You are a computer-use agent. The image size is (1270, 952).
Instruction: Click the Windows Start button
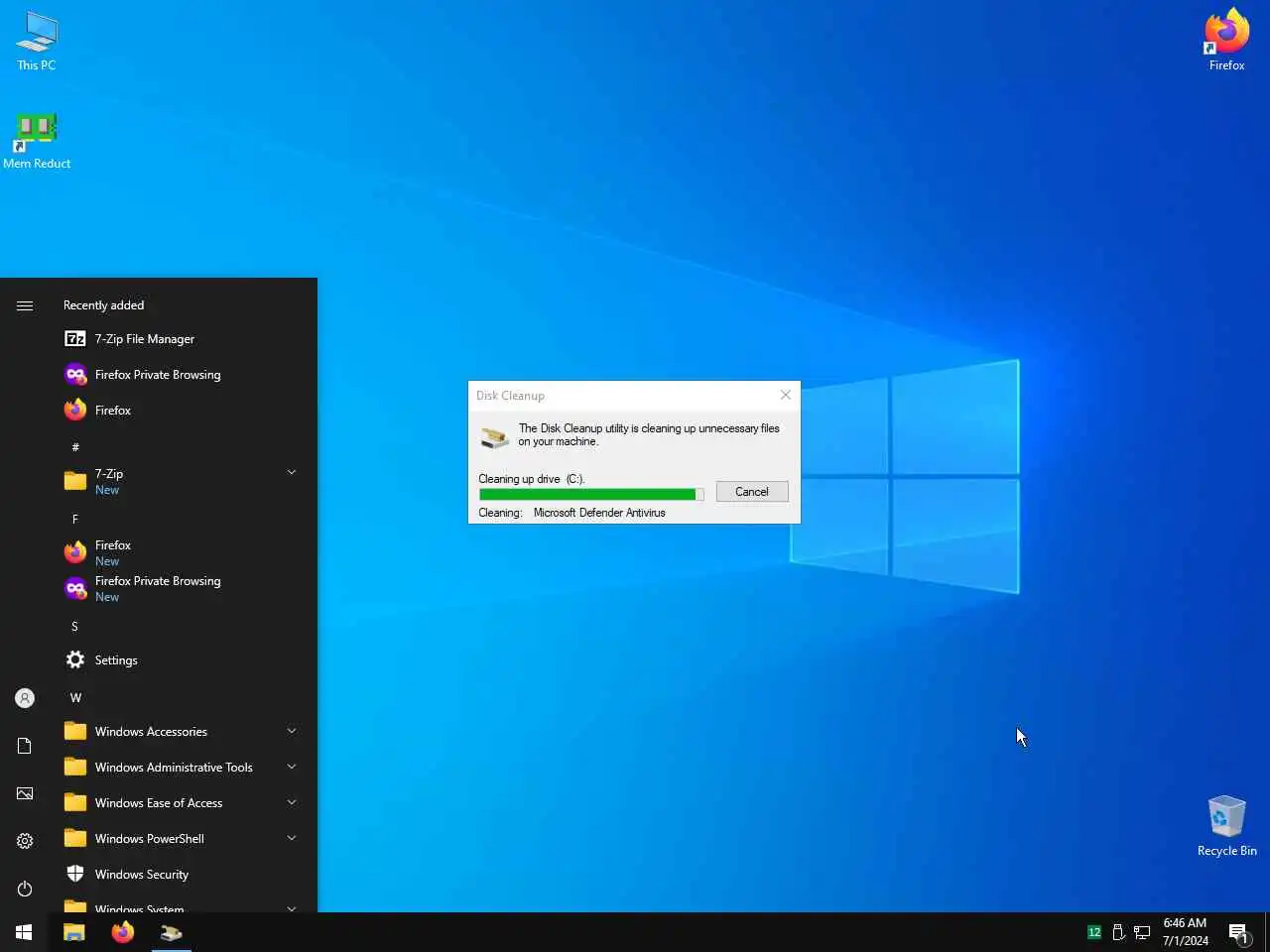(x=24, y=932)
